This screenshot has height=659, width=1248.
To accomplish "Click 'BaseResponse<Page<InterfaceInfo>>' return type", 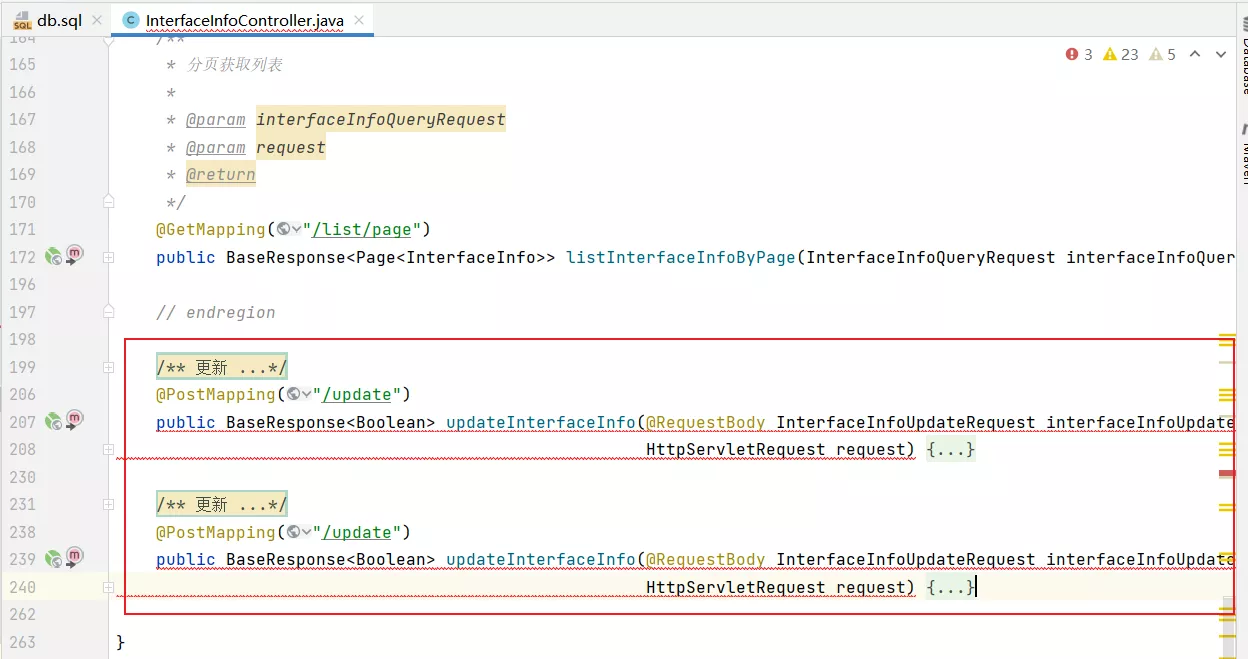I will [x=391, y=257].
